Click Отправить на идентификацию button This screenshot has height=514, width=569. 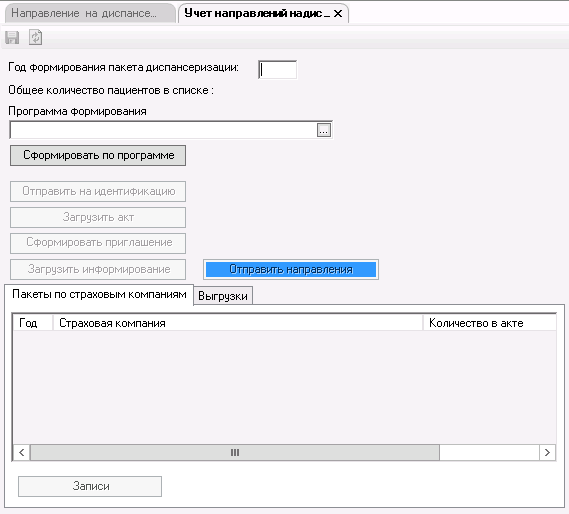coord(98,191)
